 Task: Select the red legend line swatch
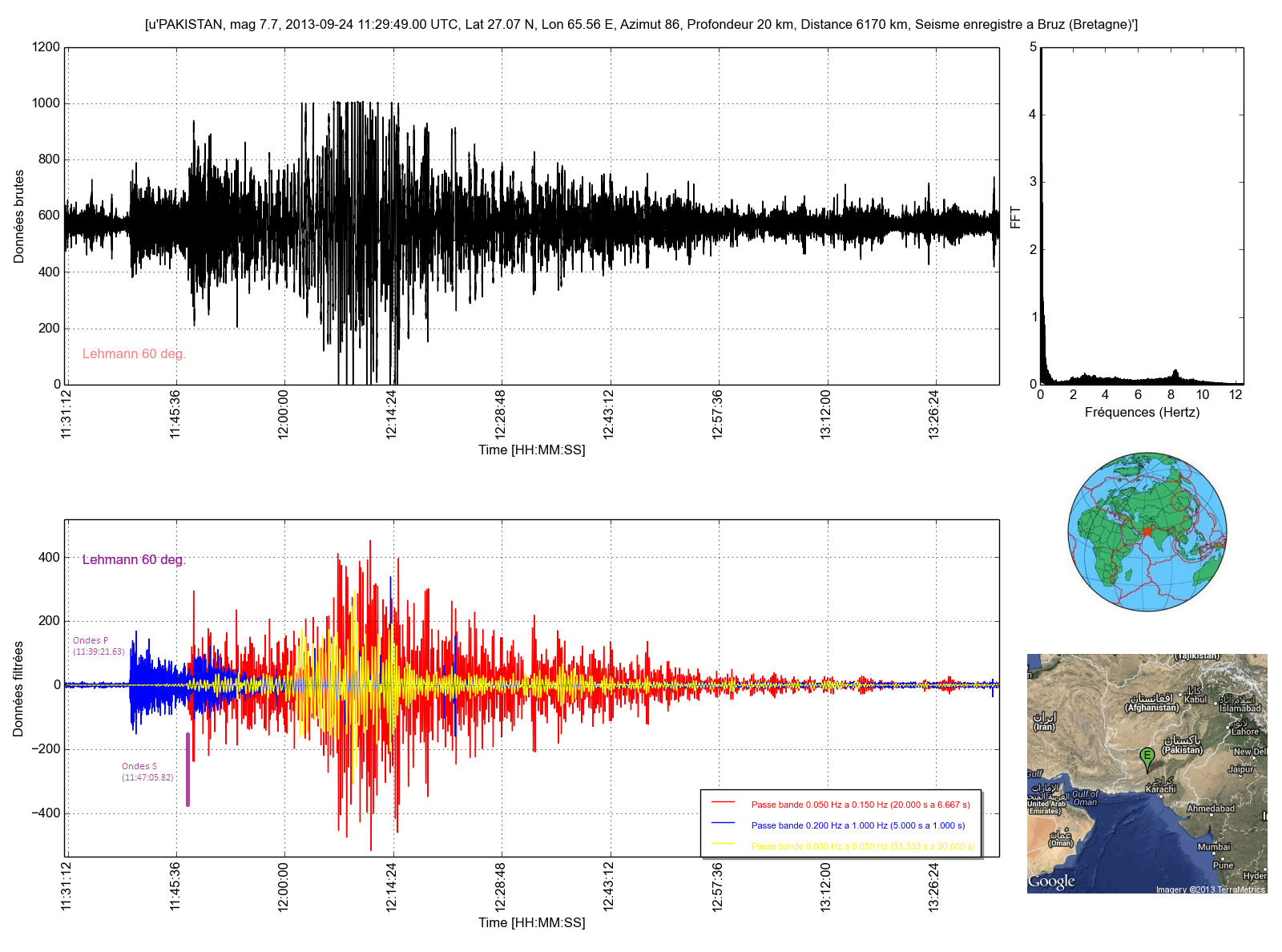click(723, 802)
